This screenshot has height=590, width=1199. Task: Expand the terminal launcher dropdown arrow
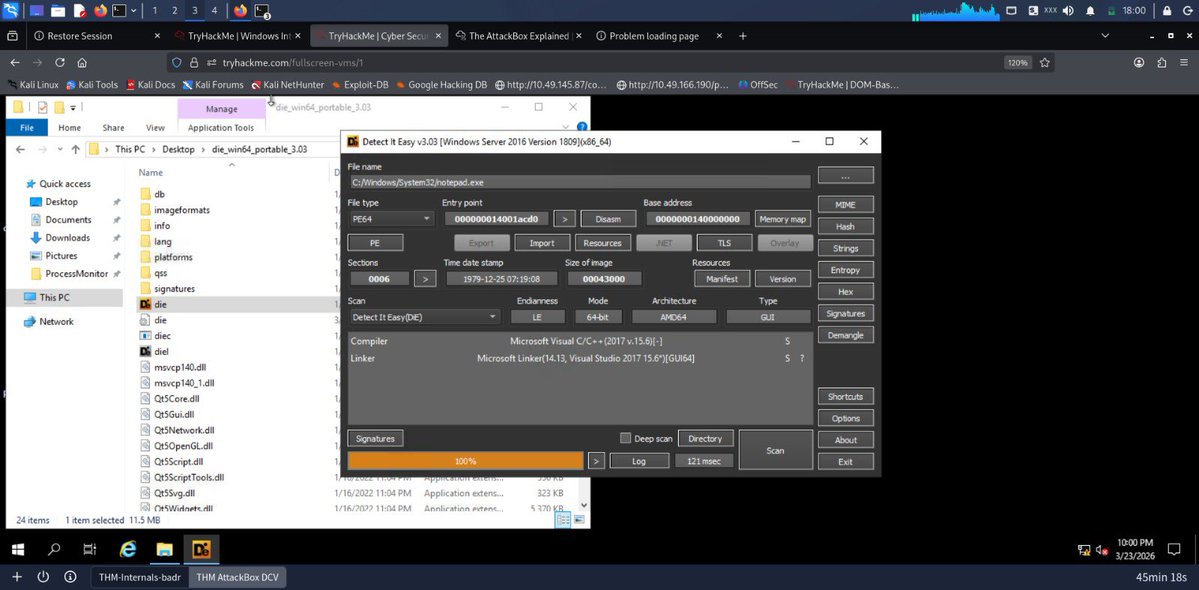pos(135,11)
